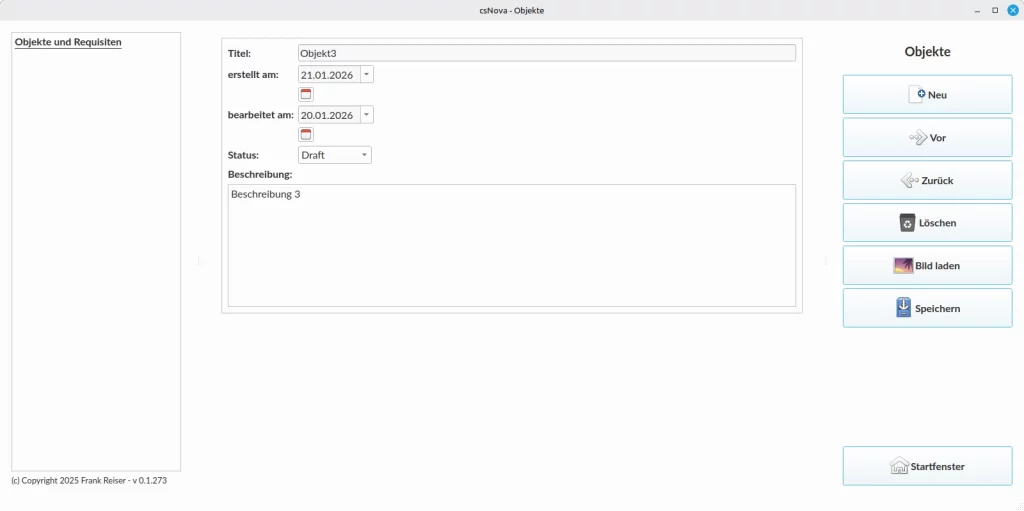The height and width of the screenshot is (511, 1024).
Task: Expand the bearbeitet am date dropdown arrow
Action: pyautogui.click(x=366, y=115)
